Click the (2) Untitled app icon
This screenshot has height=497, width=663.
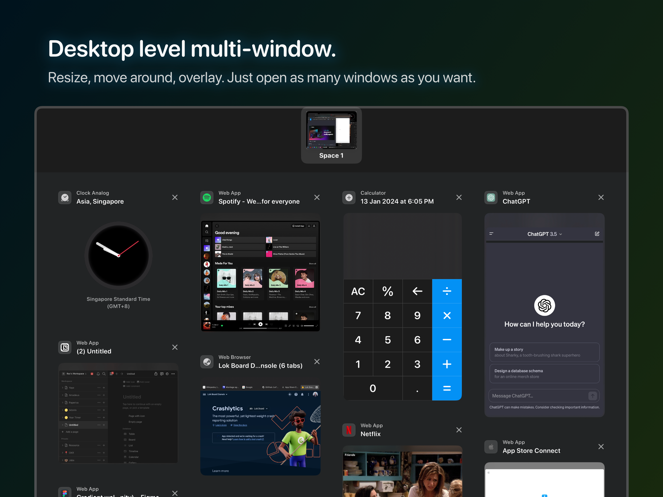click(65, 347)
